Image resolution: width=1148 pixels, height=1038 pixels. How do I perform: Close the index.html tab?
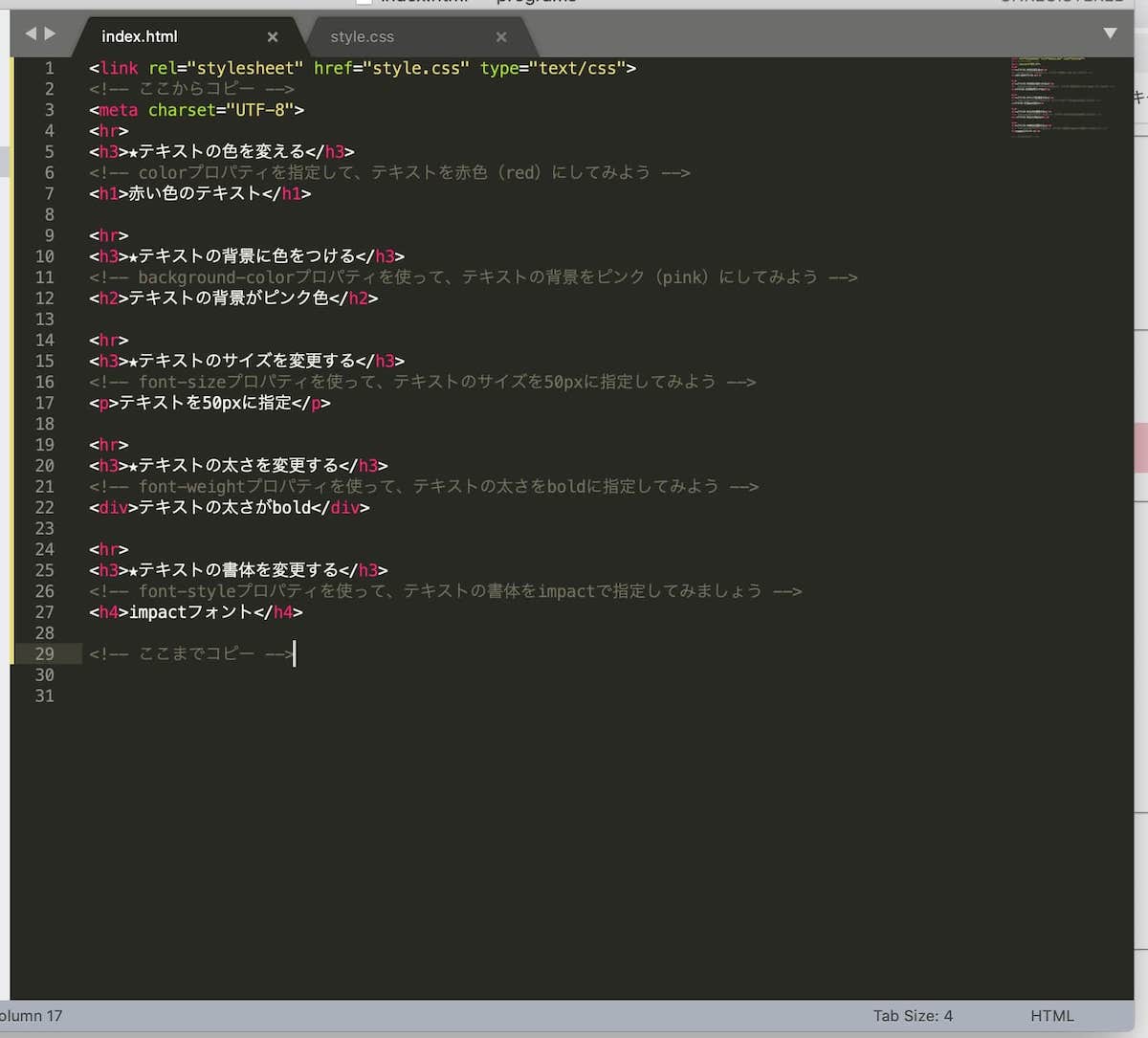pos(273,36)
